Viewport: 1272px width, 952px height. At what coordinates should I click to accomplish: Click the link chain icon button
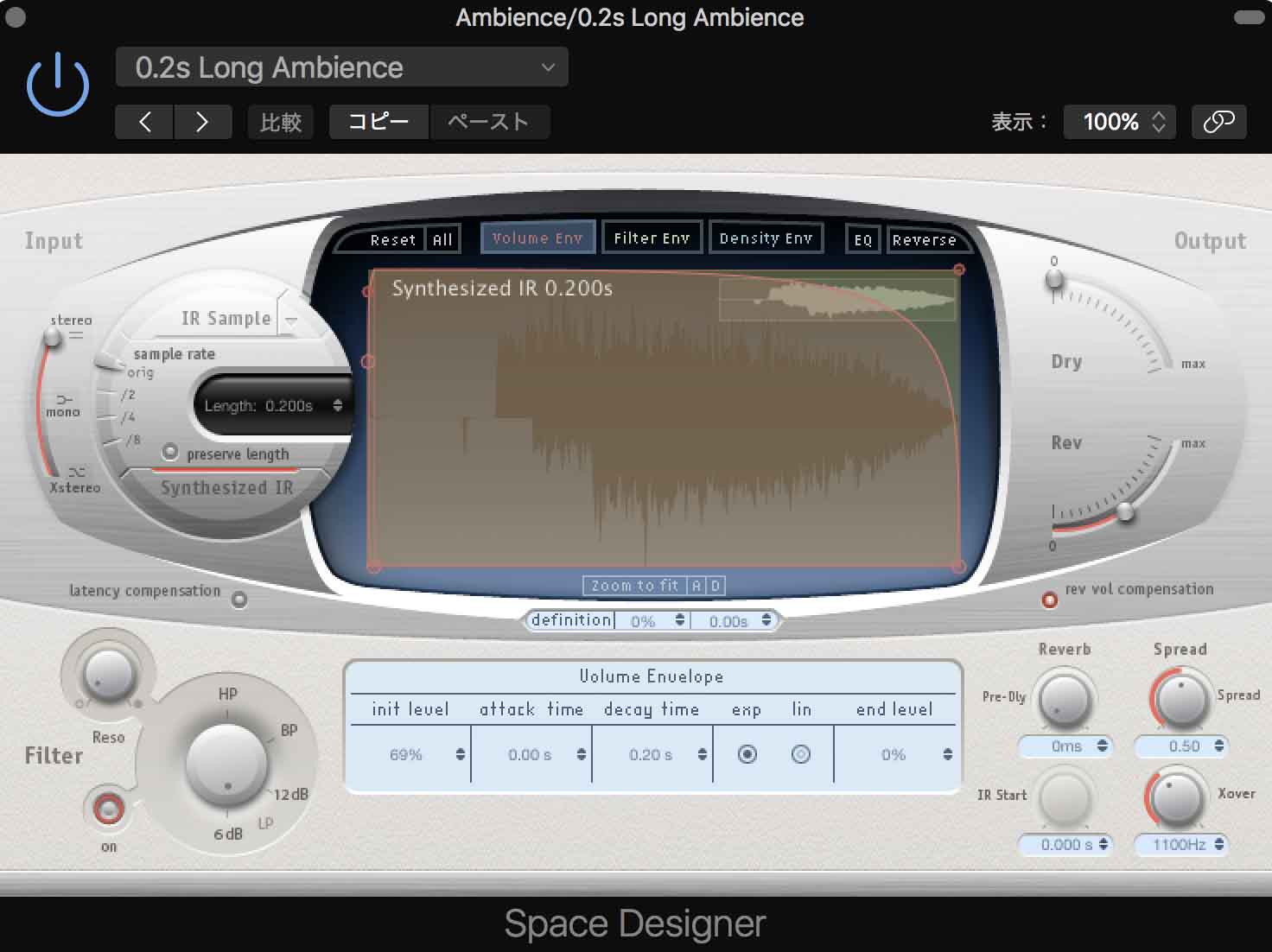[x=1218, y=122]
